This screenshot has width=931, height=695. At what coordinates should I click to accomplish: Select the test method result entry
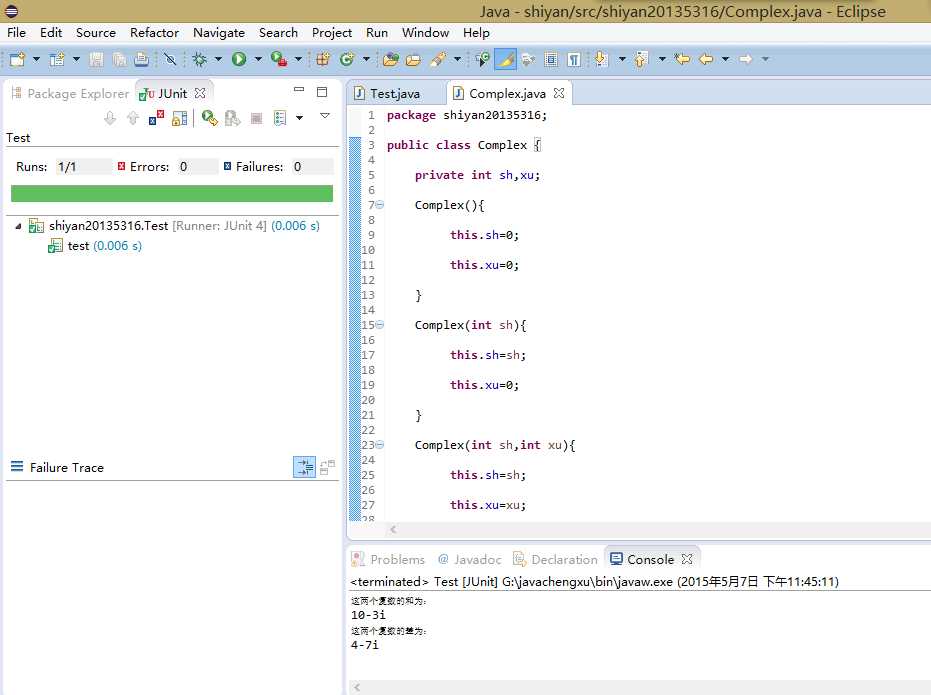[78, 246]
